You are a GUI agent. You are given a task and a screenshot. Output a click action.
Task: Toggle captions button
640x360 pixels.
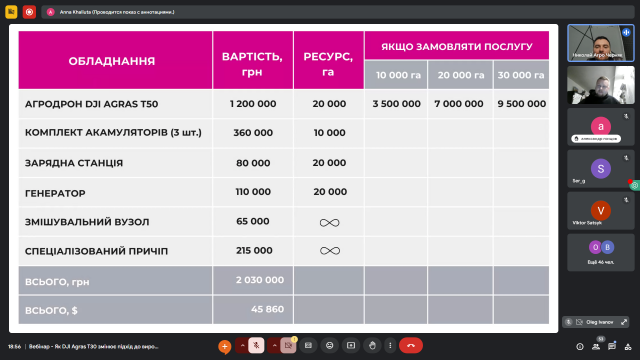[x=309, y=346]
